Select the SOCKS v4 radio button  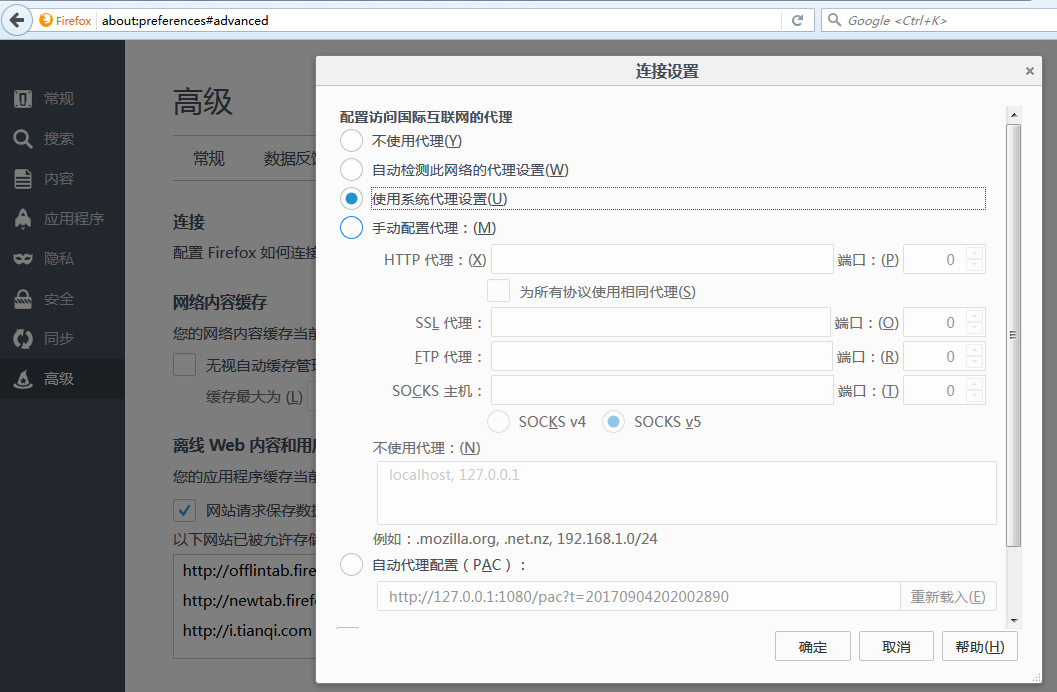[498, 422]
